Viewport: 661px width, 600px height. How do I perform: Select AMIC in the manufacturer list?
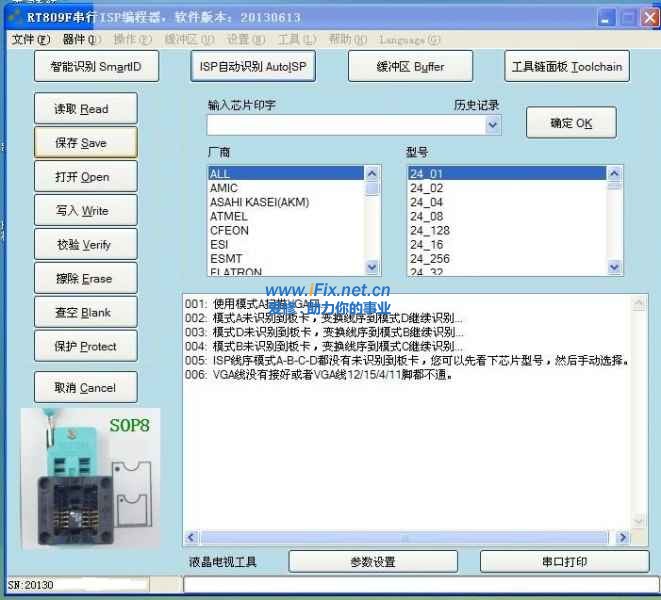click(x=286, y=188)
